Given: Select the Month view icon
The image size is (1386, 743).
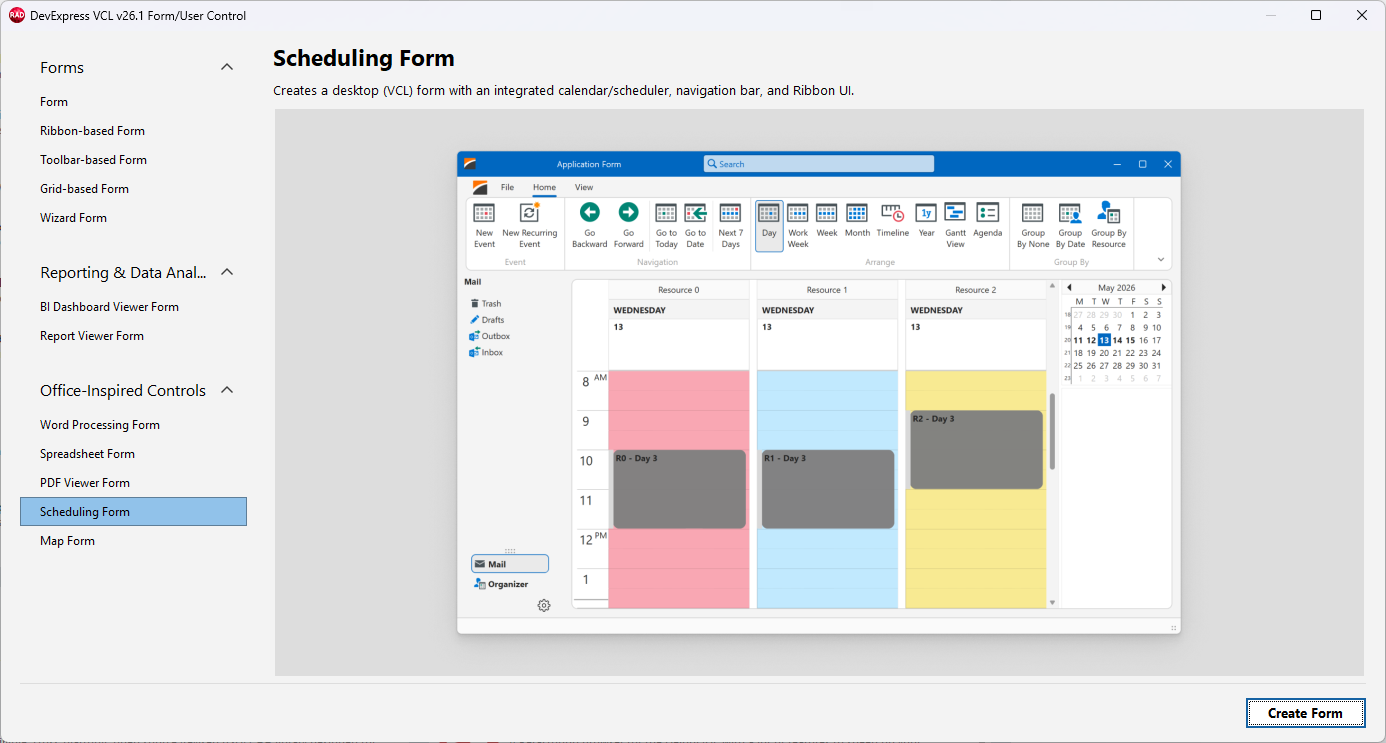Looking at the screenshot, I should [857, 213].
